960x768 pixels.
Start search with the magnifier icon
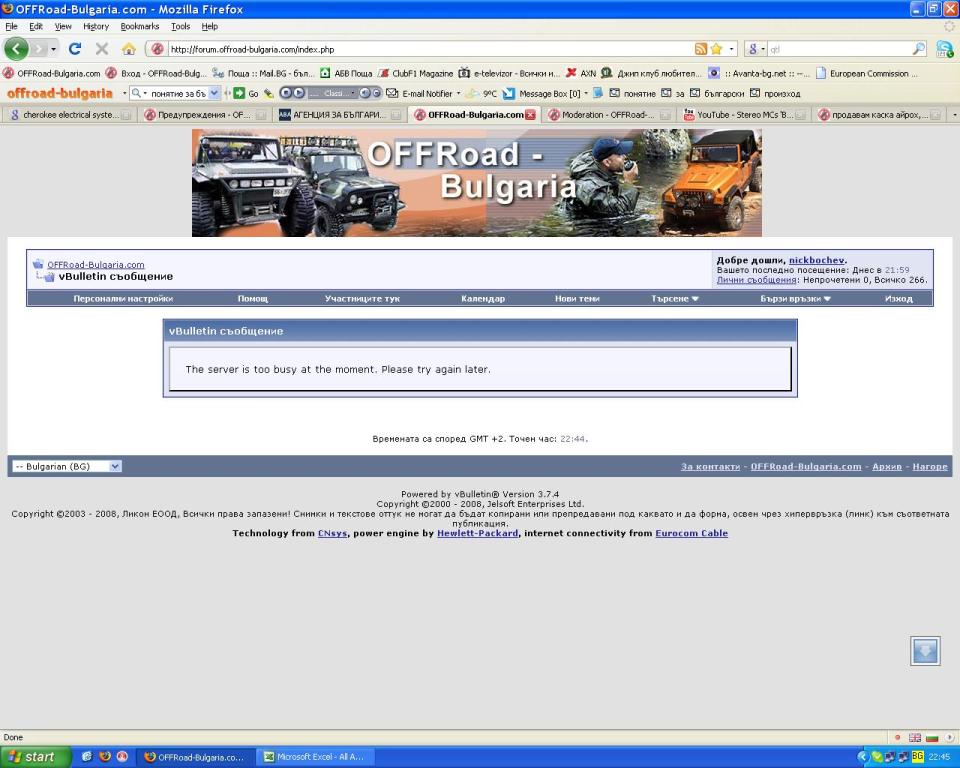click(x=918, y=49)
